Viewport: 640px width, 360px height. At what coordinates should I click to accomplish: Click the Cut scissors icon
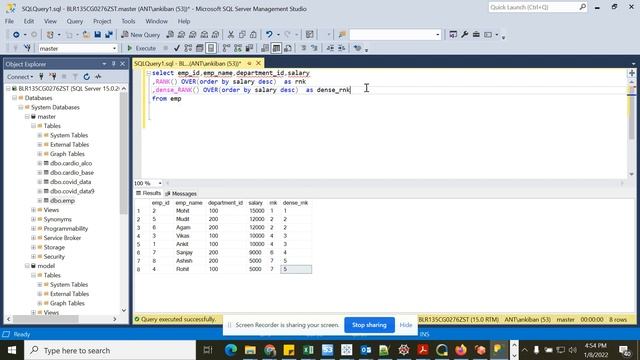point(231,35)
